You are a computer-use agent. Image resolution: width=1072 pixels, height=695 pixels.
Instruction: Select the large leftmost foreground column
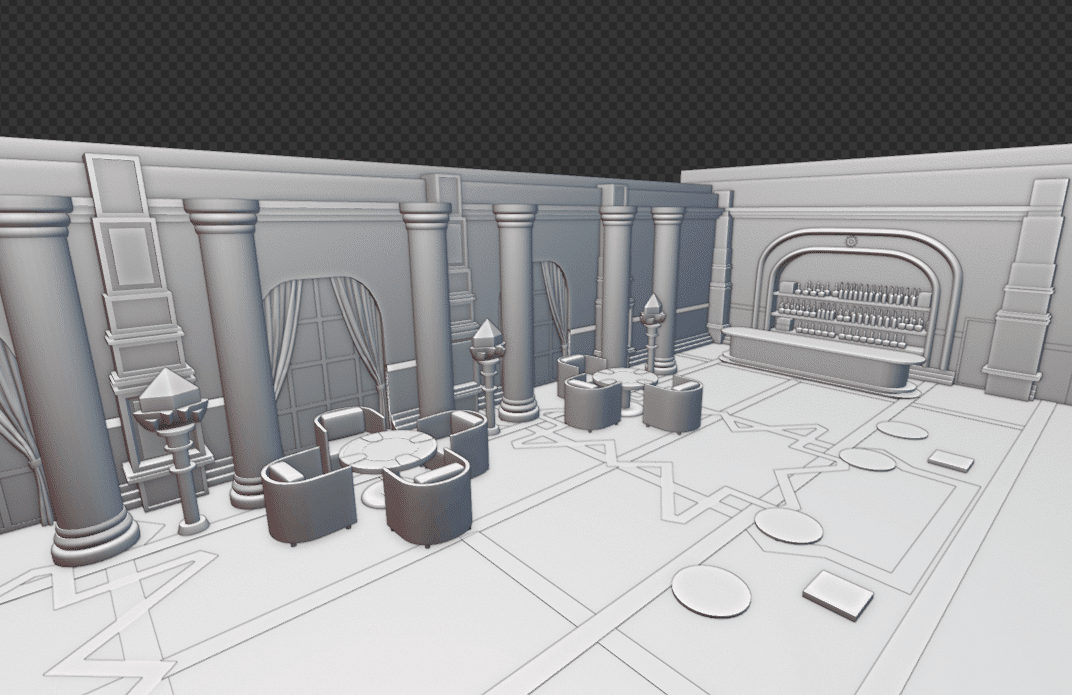click(62, 379)
